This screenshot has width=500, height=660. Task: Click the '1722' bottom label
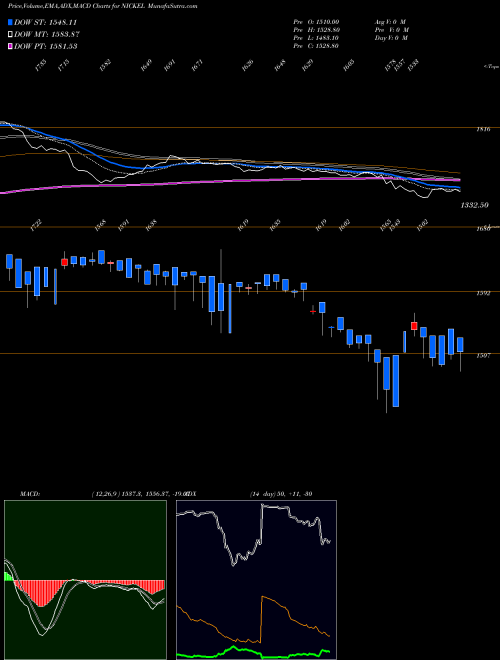(x=36, y=226)
